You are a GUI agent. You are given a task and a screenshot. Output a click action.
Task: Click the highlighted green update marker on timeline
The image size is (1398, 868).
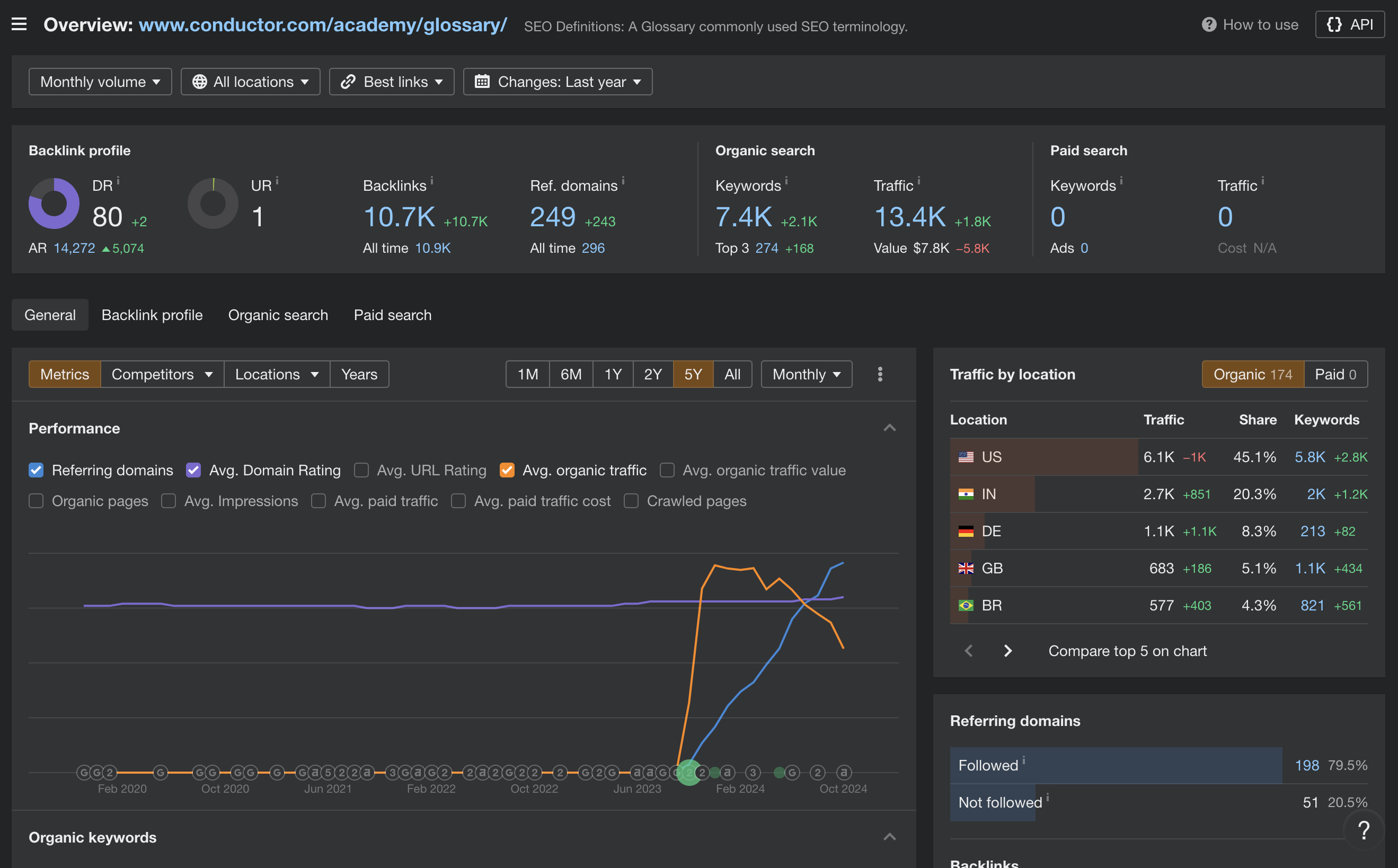(x=689, y=773)
